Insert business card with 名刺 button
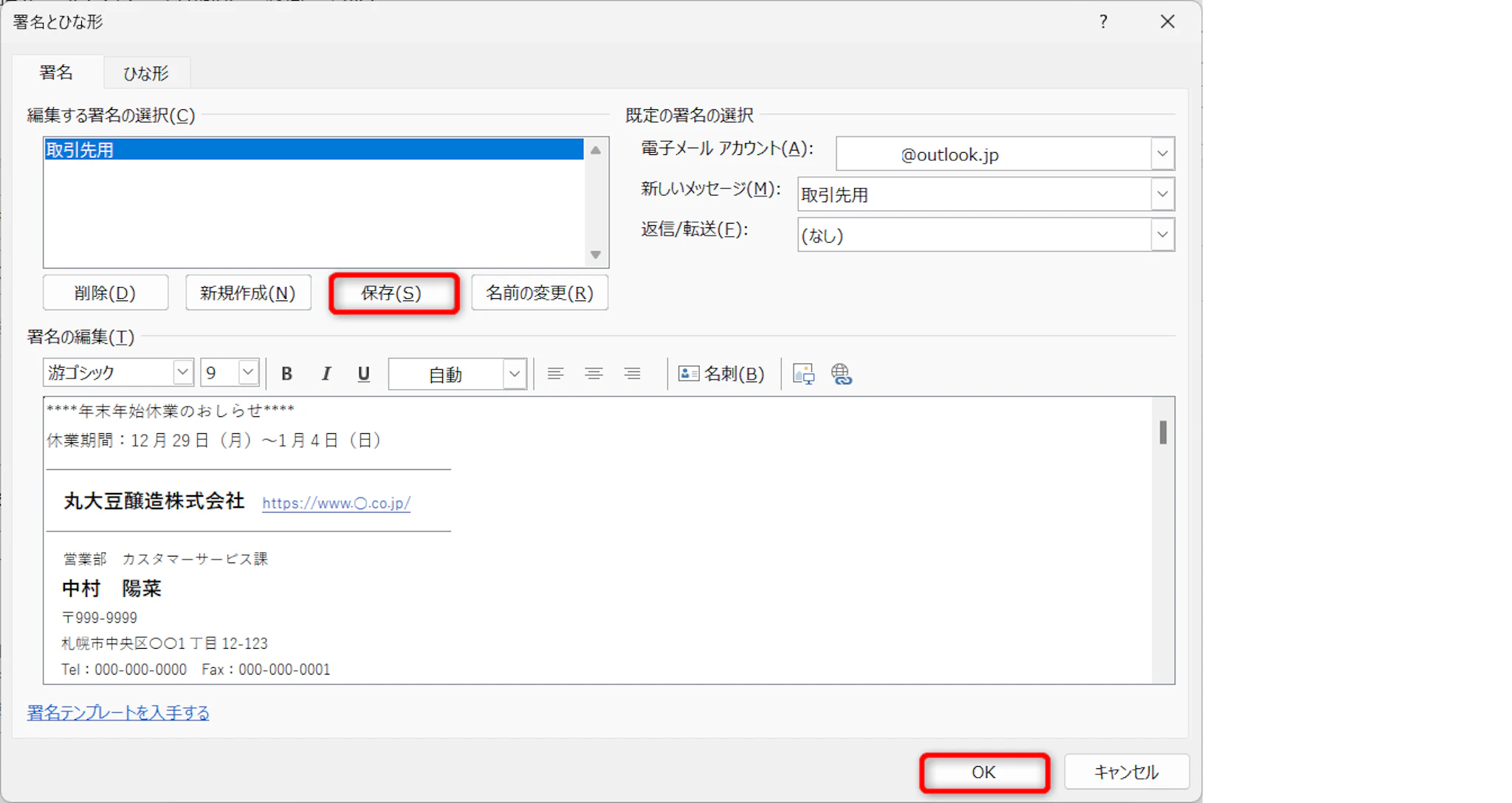The height and width of the screenshot is (803, 1512). point(721,374)
